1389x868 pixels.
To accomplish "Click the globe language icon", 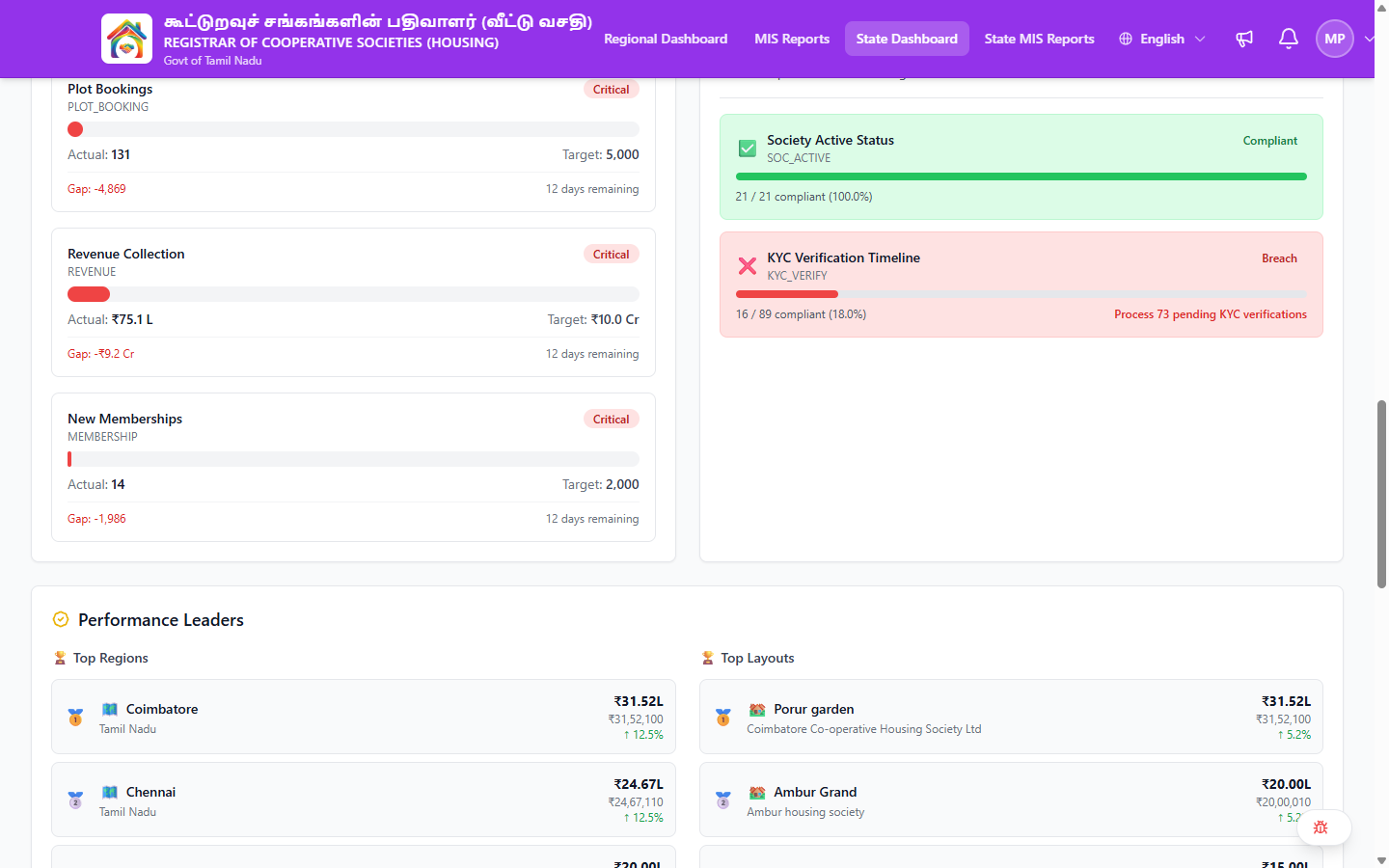I will coord(1126,39).
